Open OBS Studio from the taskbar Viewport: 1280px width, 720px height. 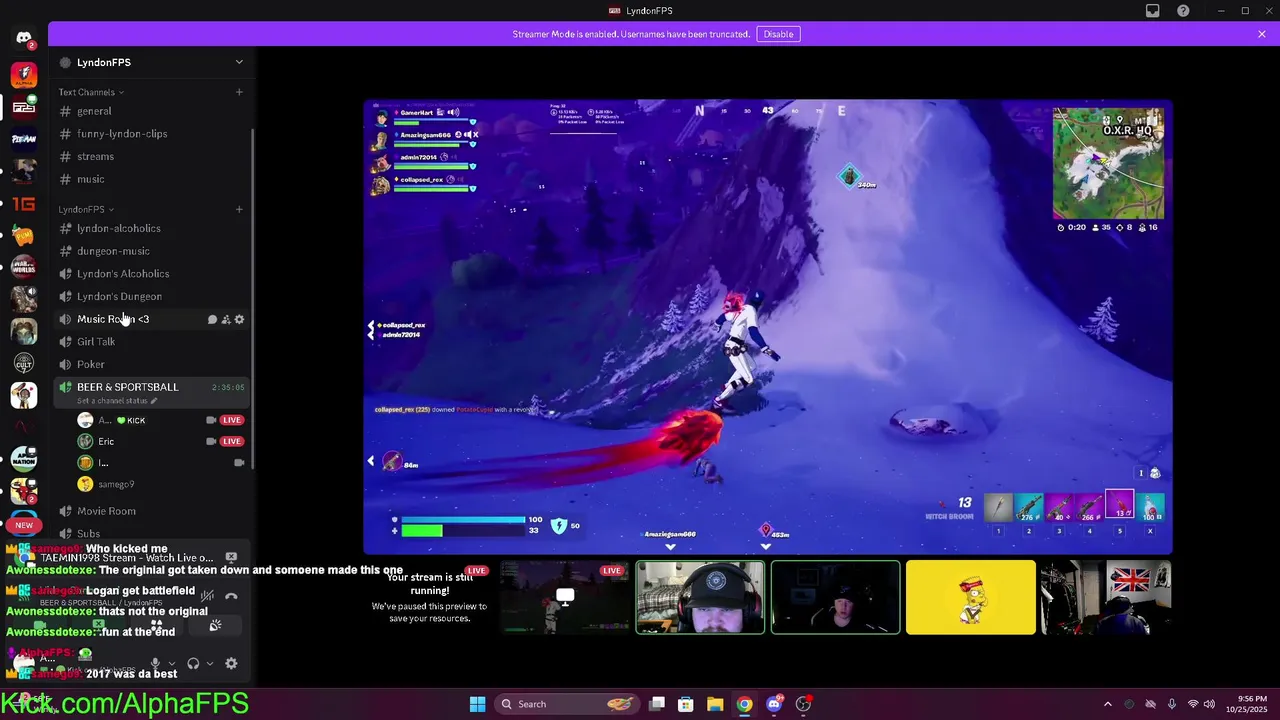point(803,704)
